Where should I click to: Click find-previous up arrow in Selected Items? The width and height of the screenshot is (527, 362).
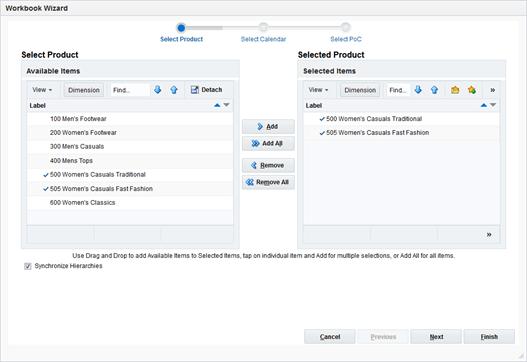point(434,90)
